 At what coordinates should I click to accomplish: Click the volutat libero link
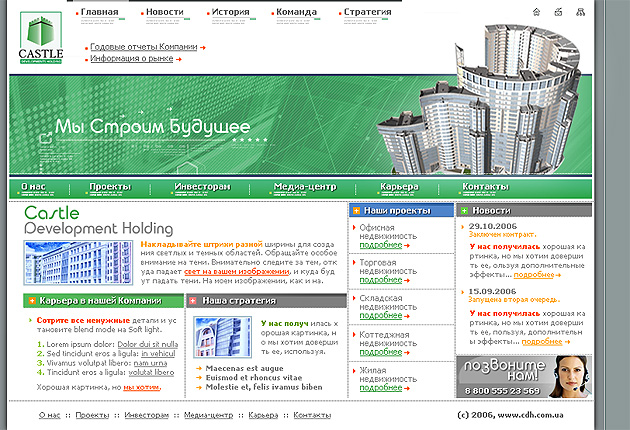pyautogui.click(x=151, y=373)
